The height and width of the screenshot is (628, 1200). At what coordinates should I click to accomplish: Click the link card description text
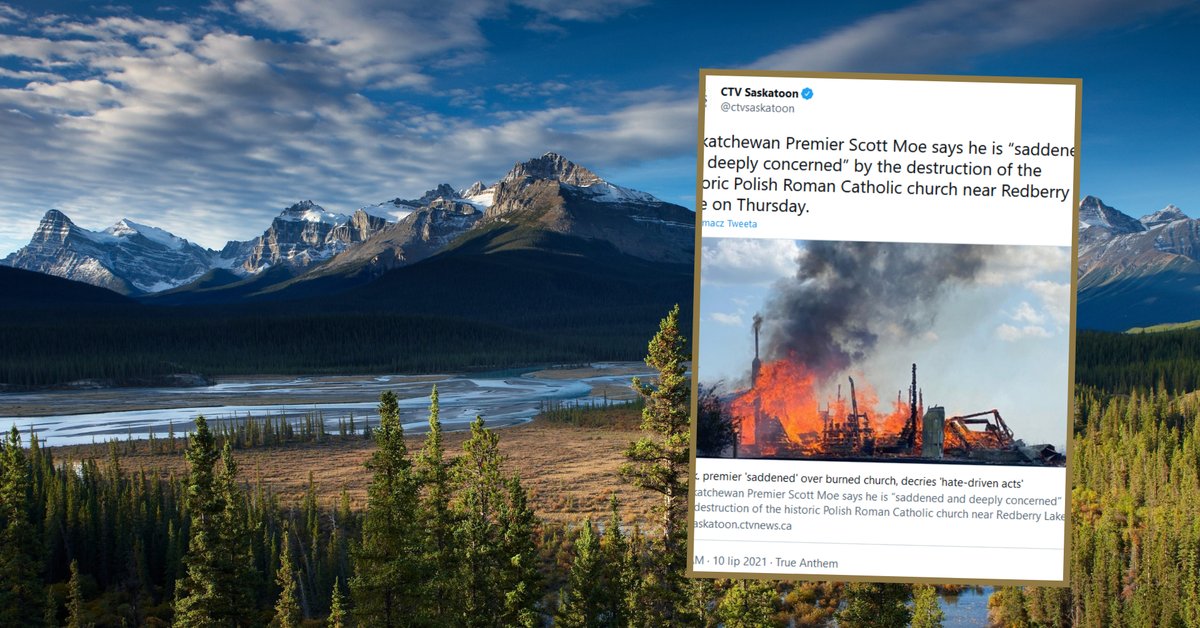coord(880,506)
